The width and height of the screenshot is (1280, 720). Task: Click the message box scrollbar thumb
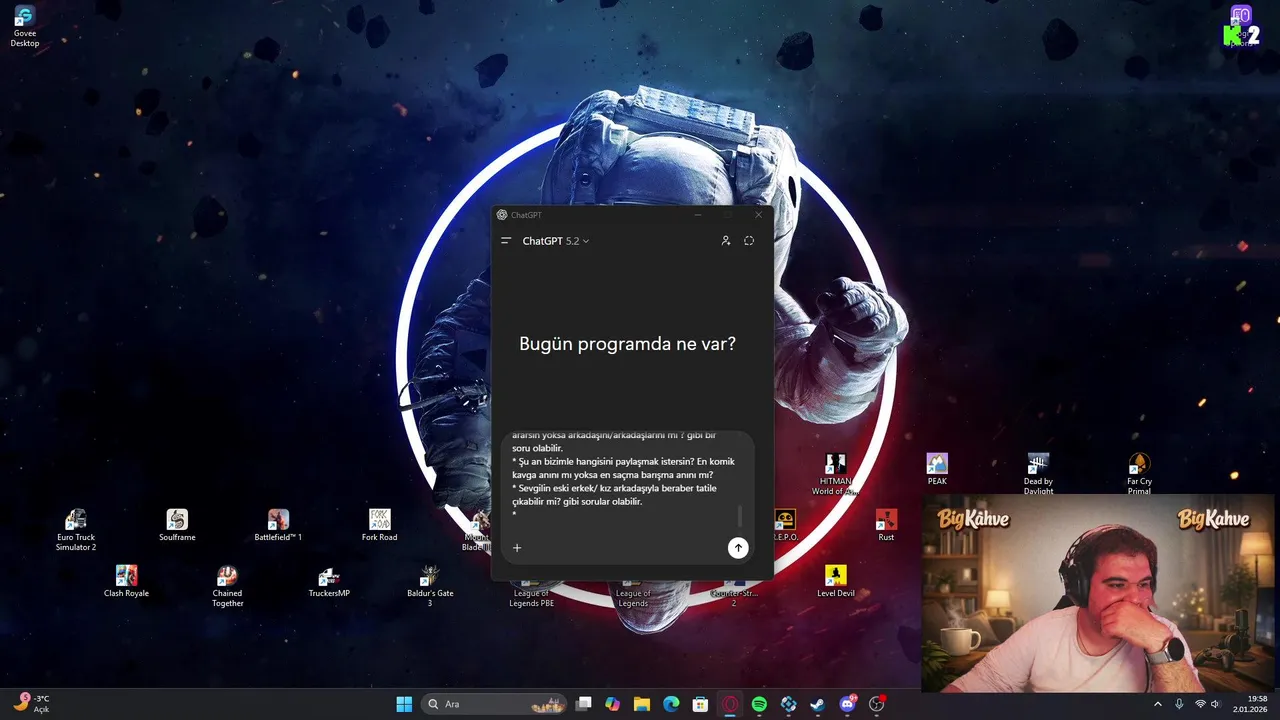(741, 516)
